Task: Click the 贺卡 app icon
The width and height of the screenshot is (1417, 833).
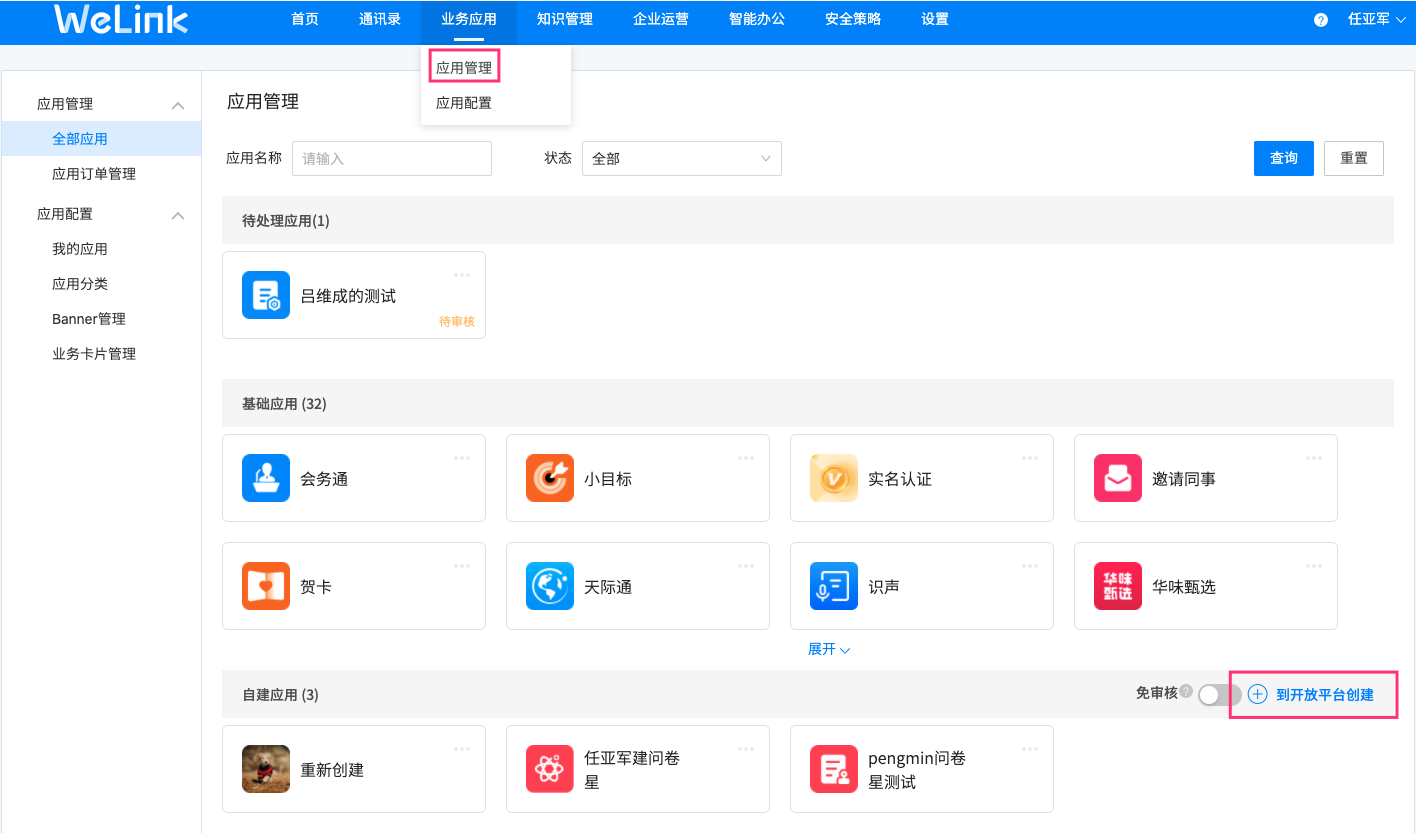Action: (x=266, y=586)
